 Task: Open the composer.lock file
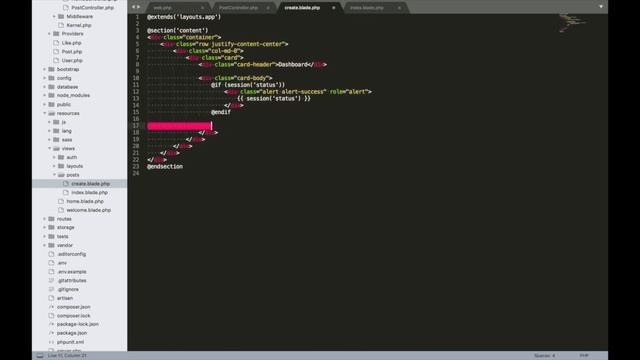[73, 316]
